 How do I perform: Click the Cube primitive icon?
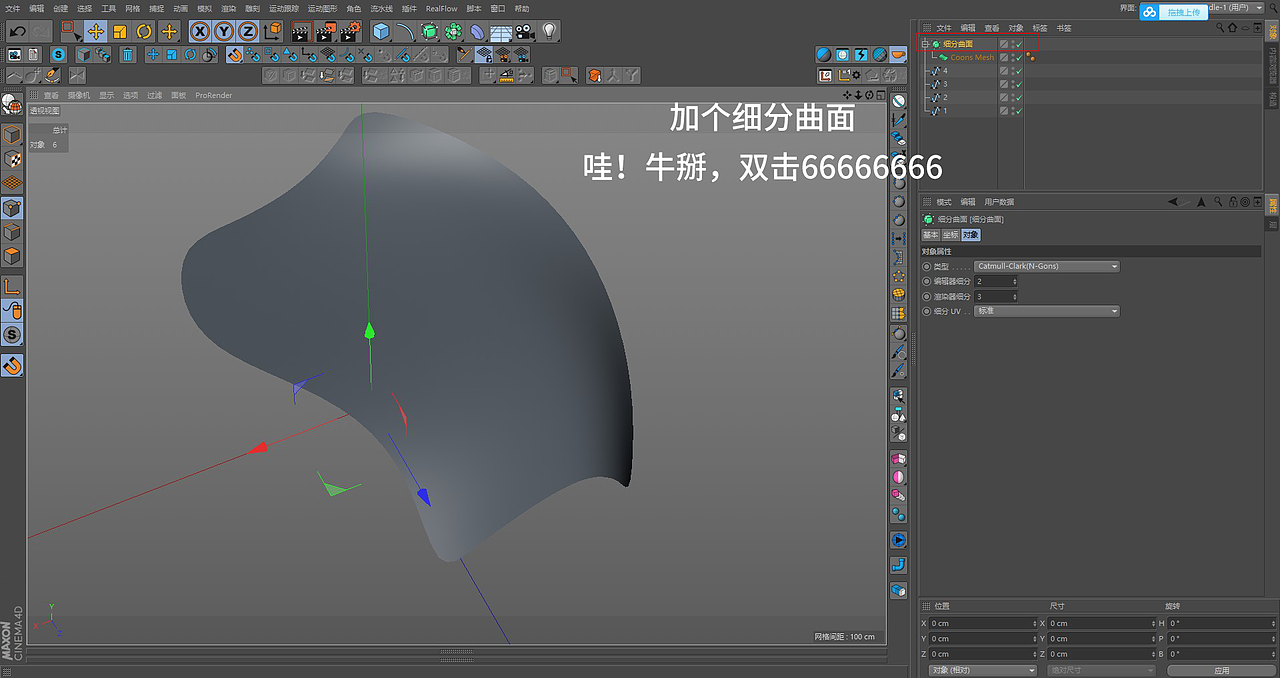[381, 31]
